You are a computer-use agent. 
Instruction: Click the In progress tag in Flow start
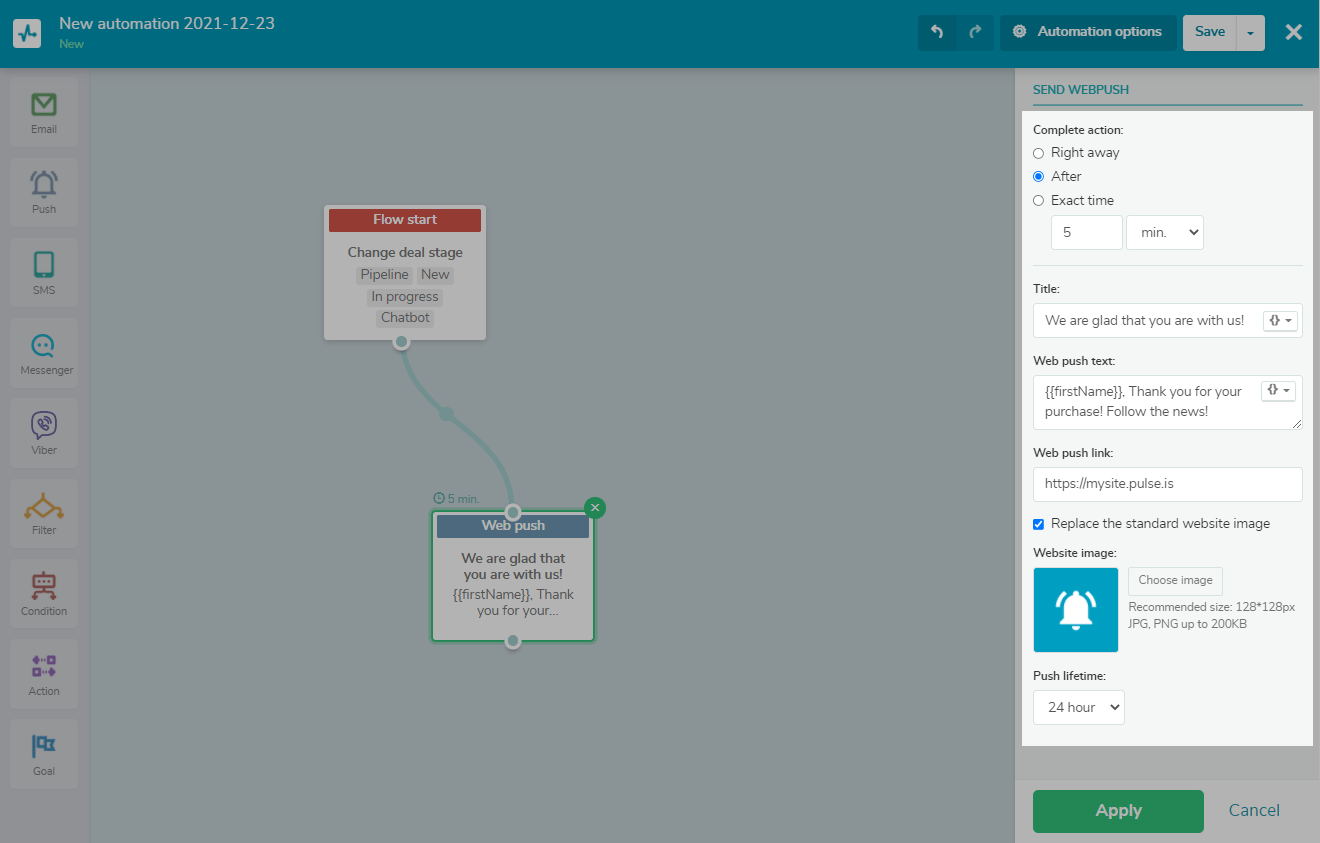405,297
